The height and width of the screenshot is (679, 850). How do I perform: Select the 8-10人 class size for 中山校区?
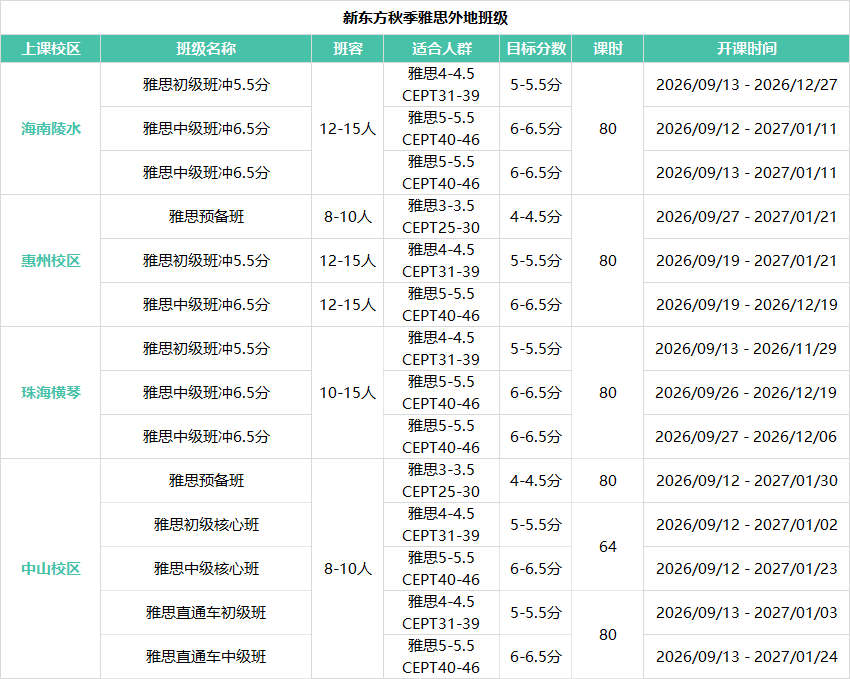coord(347,568)
